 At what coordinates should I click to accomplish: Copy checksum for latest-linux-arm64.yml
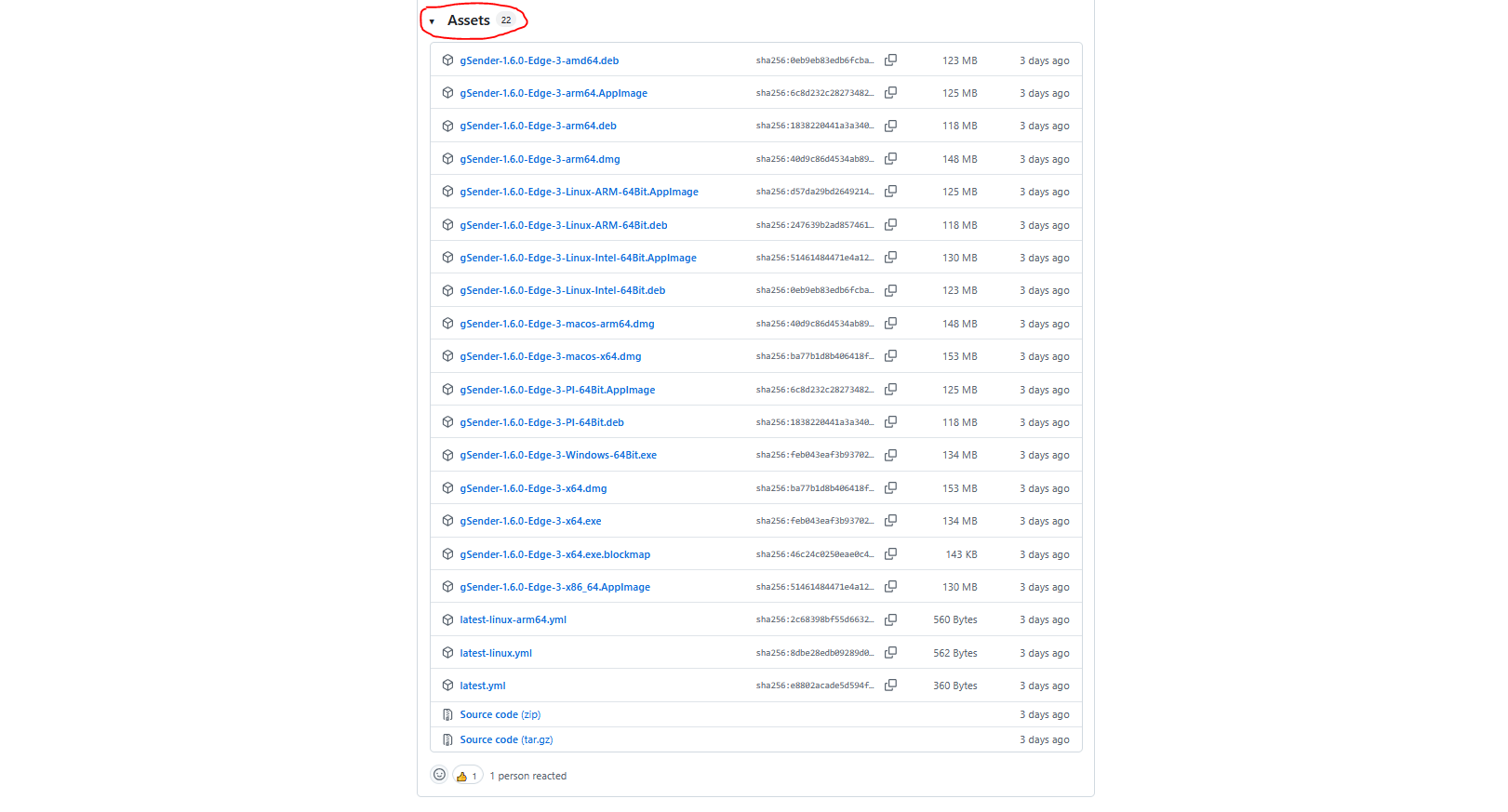(890, 619)
